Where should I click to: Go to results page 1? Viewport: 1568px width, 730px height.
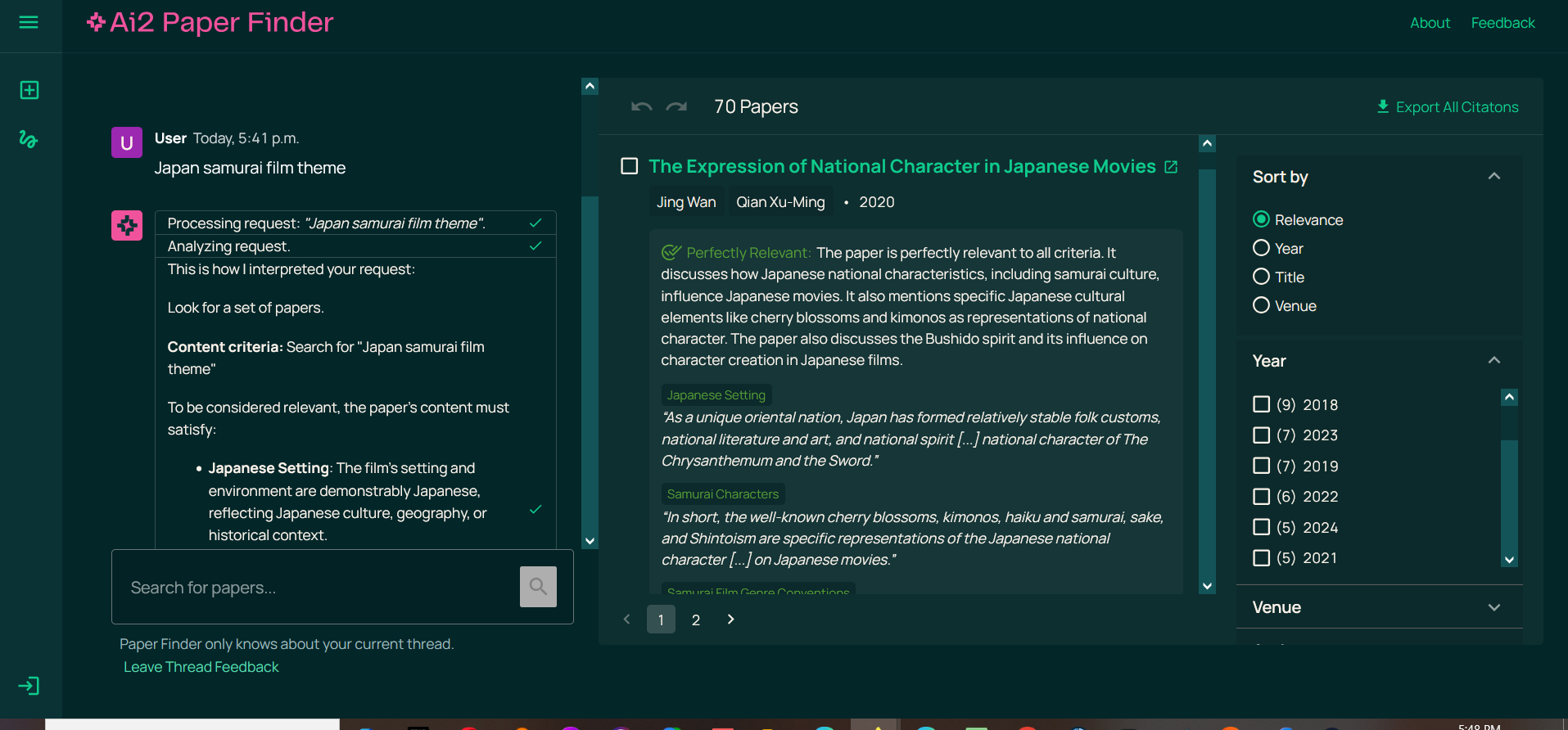click(661, 620)
